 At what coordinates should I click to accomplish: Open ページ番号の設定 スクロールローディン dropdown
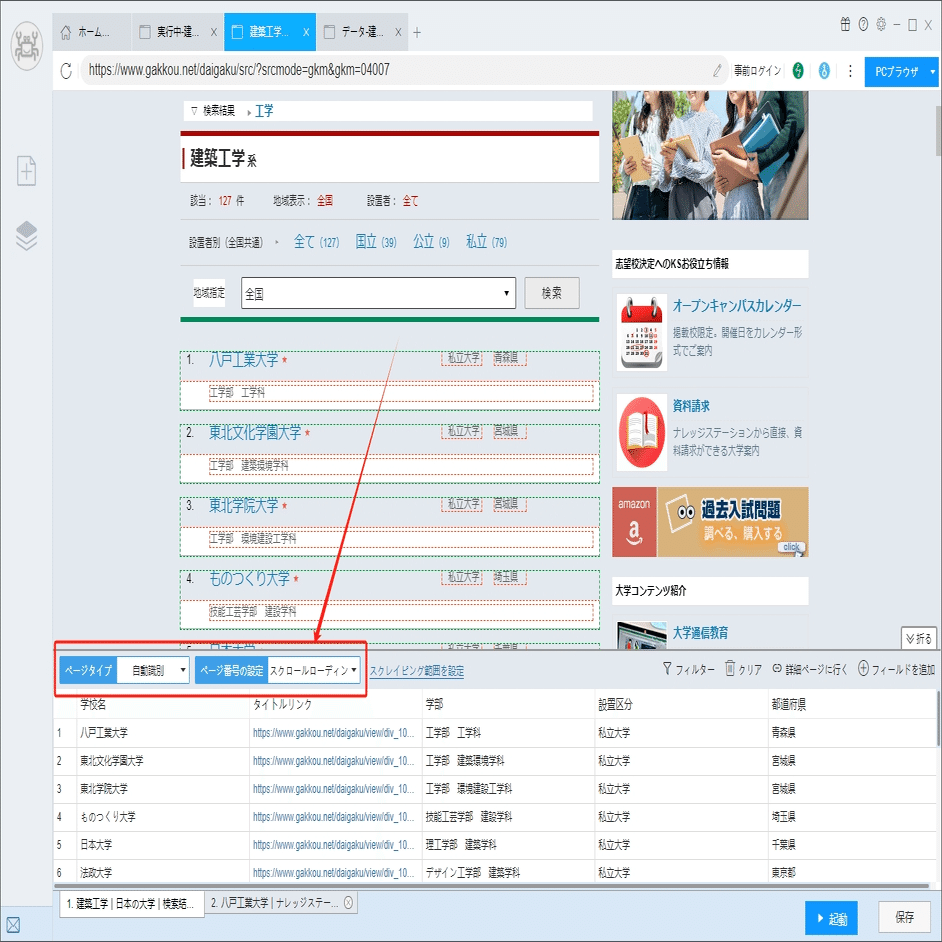click(314, 670)
